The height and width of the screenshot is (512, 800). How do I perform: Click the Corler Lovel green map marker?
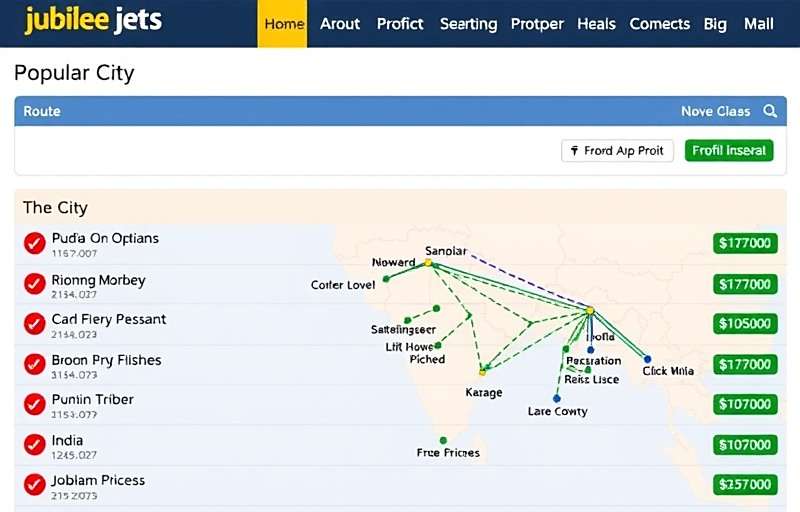pos(386,279)
